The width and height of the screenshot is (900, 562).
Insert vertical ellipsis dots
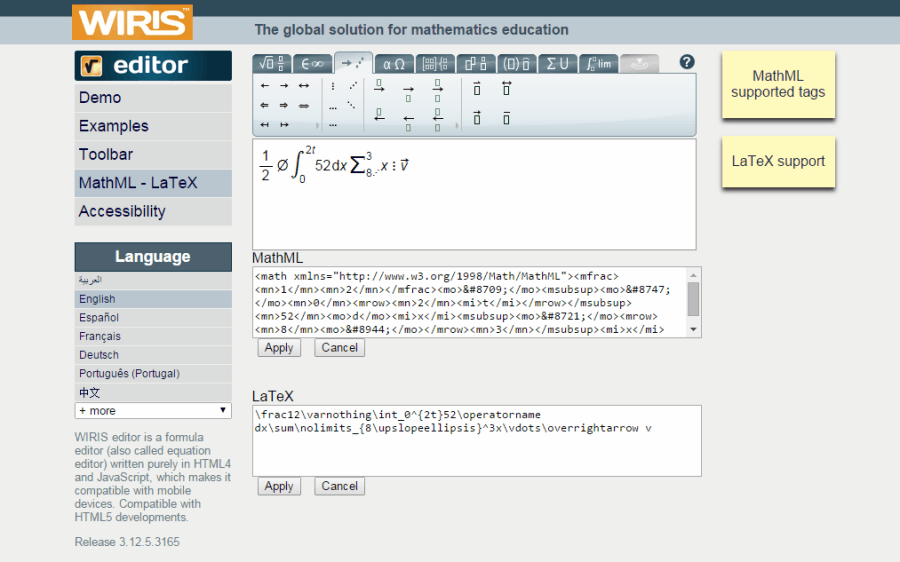[x=333, y=86]
